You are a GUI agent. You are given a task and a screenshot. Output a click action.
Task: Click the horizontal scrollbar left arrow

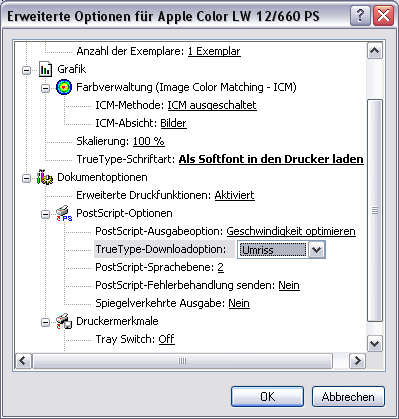23,361
